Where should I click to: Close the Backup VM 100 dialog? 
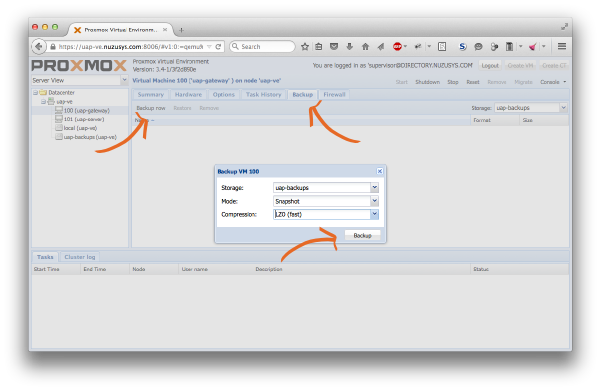click(380, 171)
